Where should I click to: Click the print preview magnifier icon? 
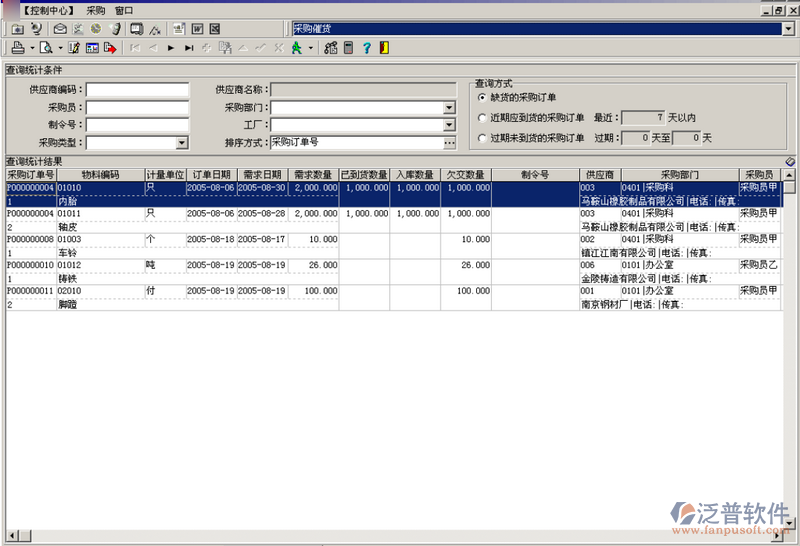pos(46,47)
